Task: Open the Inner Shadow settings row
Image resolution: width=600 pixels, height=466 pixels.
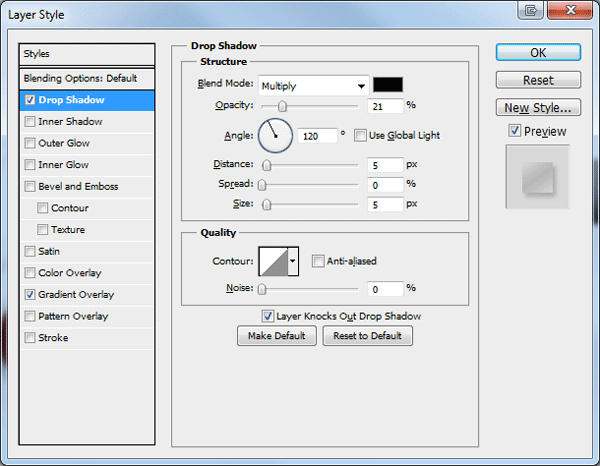Action: tap(87, 122)
